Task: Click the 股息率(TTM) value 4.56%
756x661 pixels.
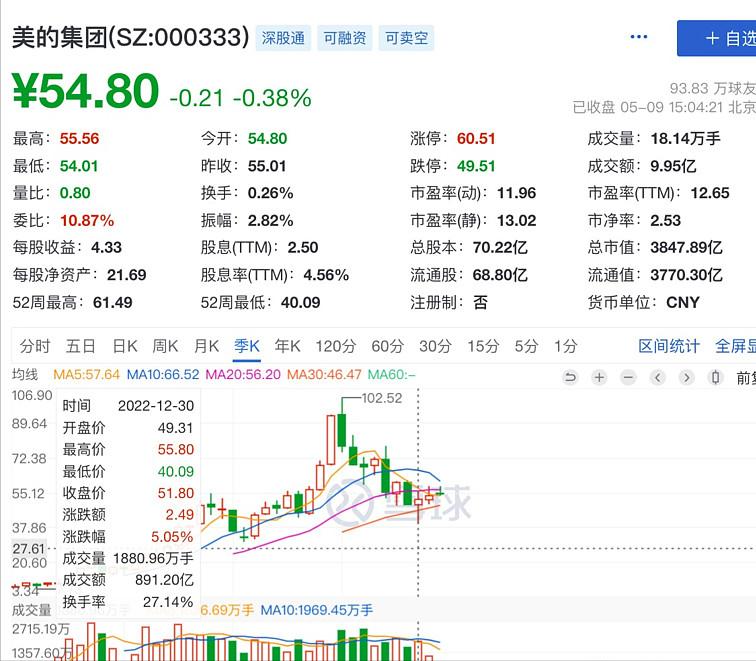Action: pos(326,275)
